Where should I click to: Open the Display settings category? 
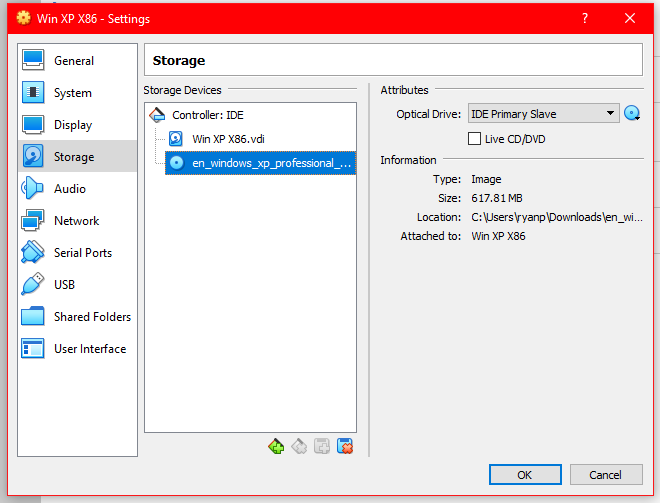pos(77,125)
